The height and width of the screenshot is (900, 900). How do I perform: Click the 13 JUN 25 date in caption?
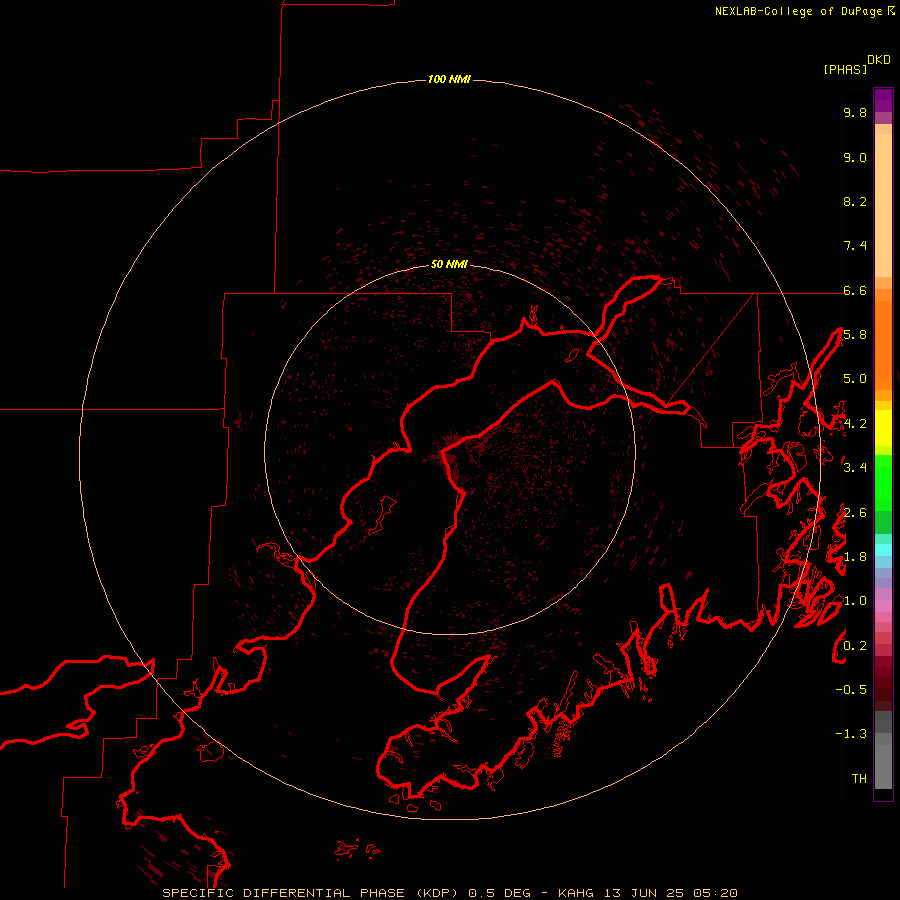(x=645, y=893)
